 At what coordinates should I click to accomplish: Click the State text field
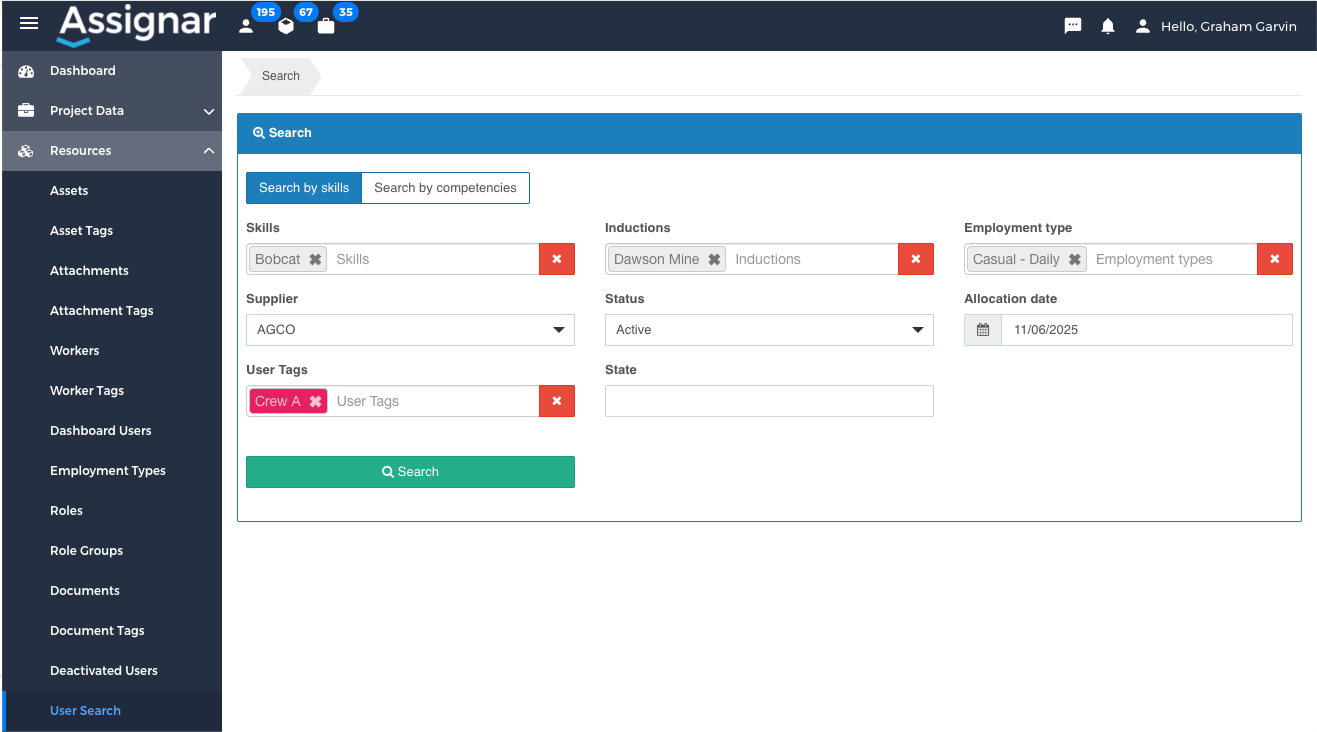point(769,401)
